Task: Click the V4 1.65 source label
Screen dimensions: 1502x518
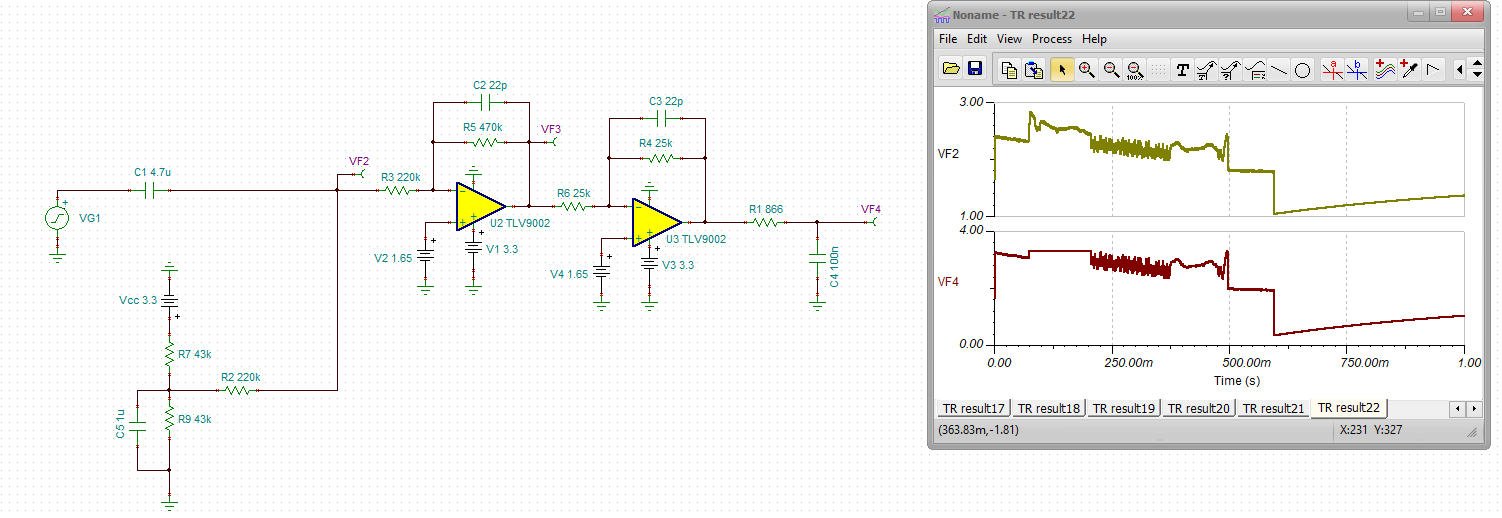Action: coord(570,274)
